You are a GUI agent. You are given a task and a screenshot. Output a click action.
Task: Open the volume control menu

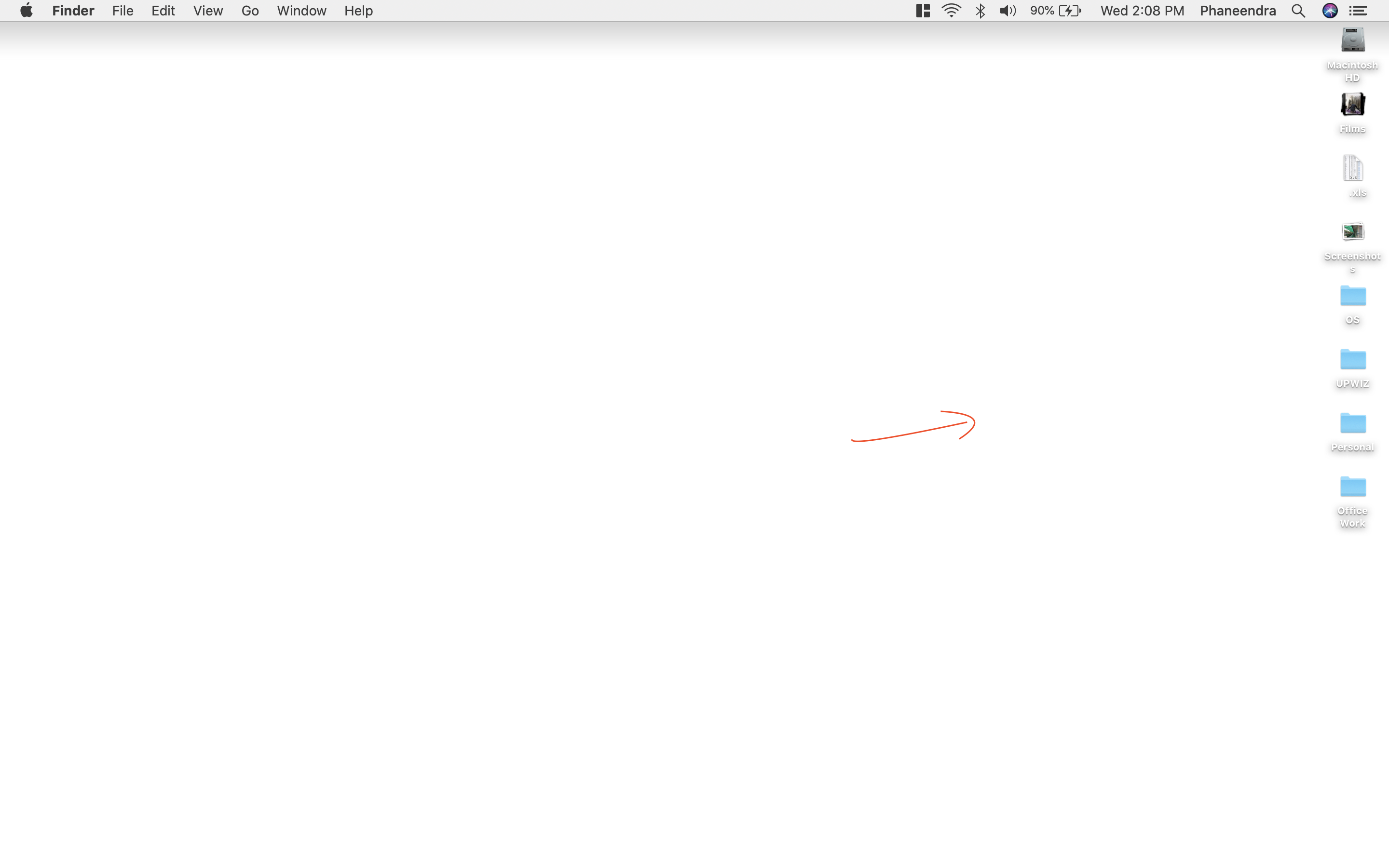pos(1008,11)
